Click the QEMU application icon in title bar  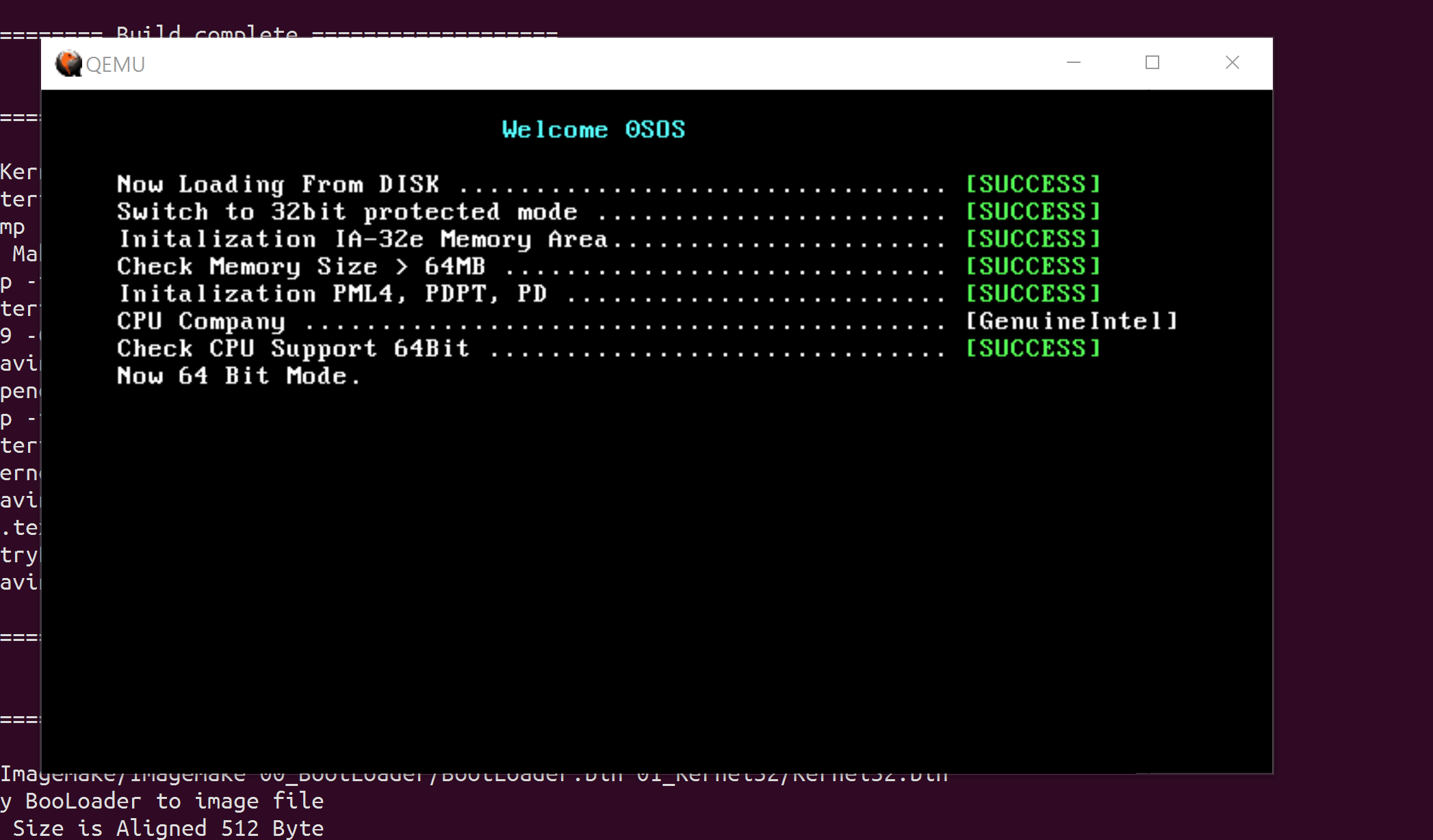tap(68, 64)
